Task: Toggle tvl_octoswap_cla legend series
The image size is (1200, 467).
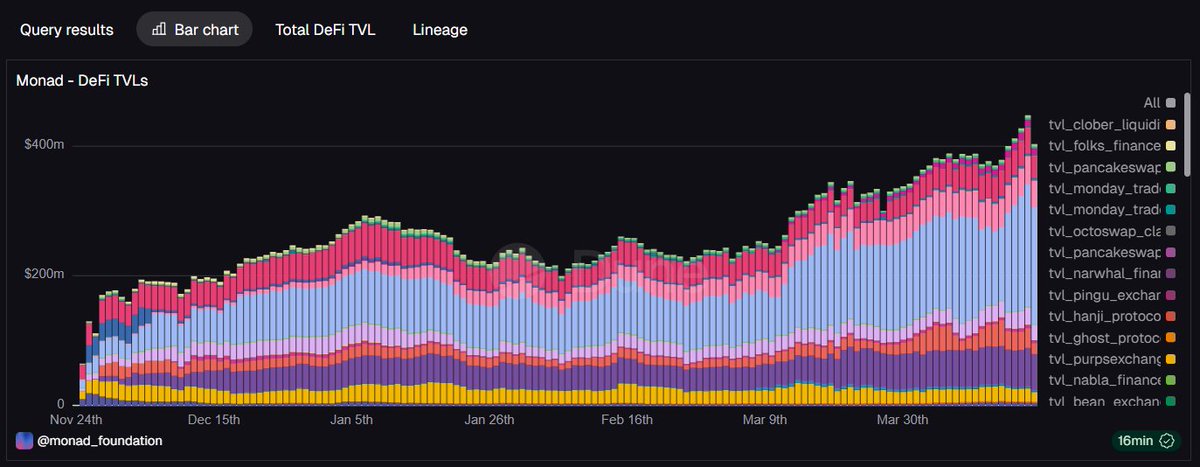Action: pyautogui.click(x=1112, y=231)
